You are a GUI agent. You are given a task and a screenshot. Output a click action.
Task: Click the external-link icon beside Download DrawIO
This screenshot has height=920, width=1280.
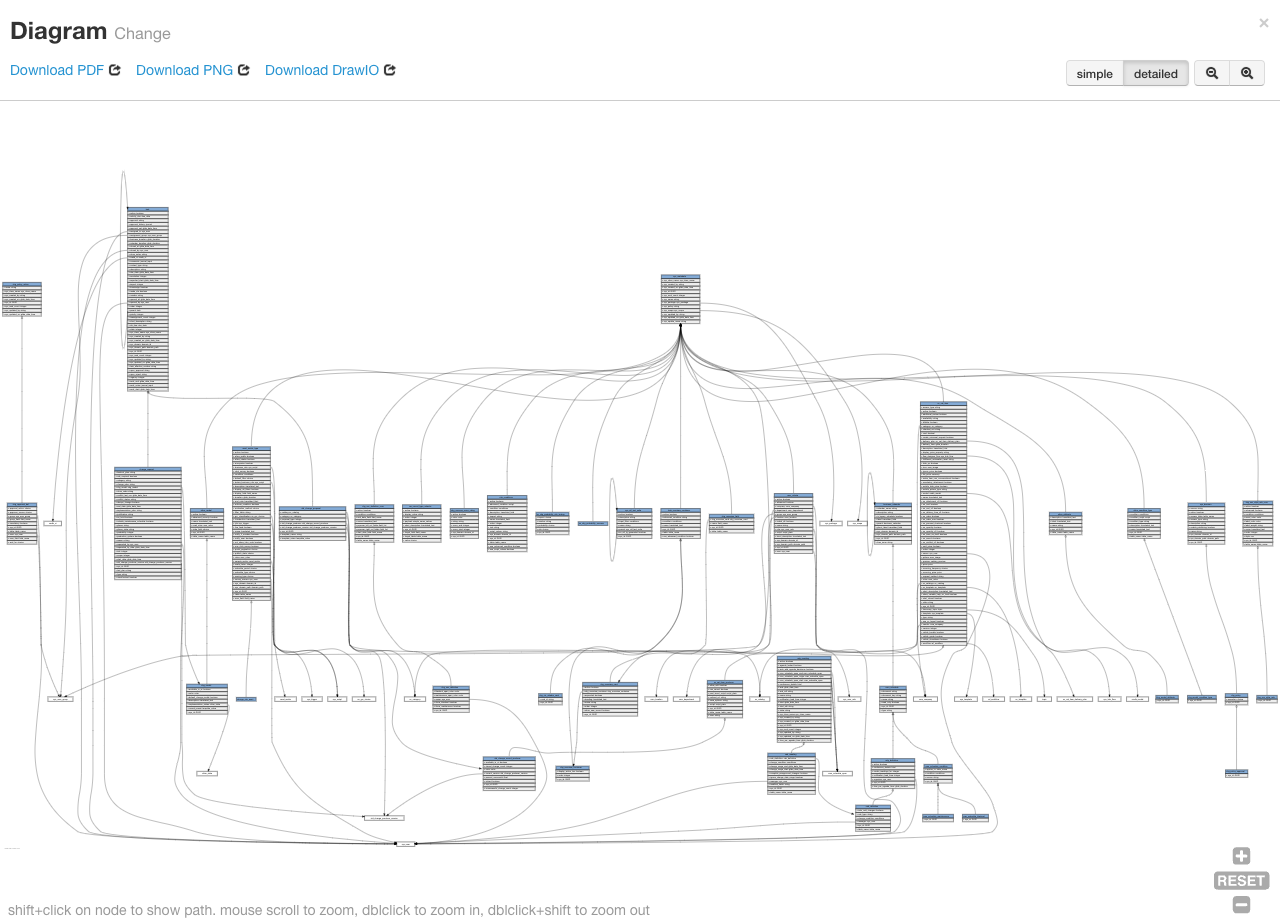(x=389, y=70)
